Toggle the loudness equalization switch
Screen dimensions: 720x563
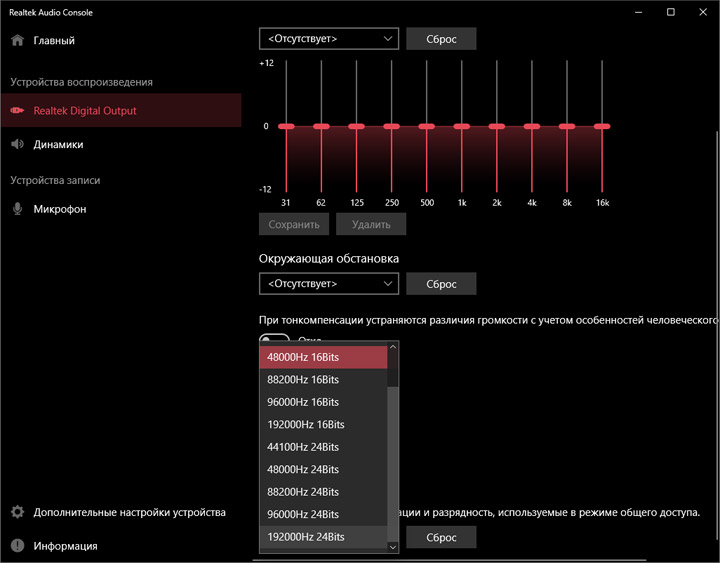point(275,338)
